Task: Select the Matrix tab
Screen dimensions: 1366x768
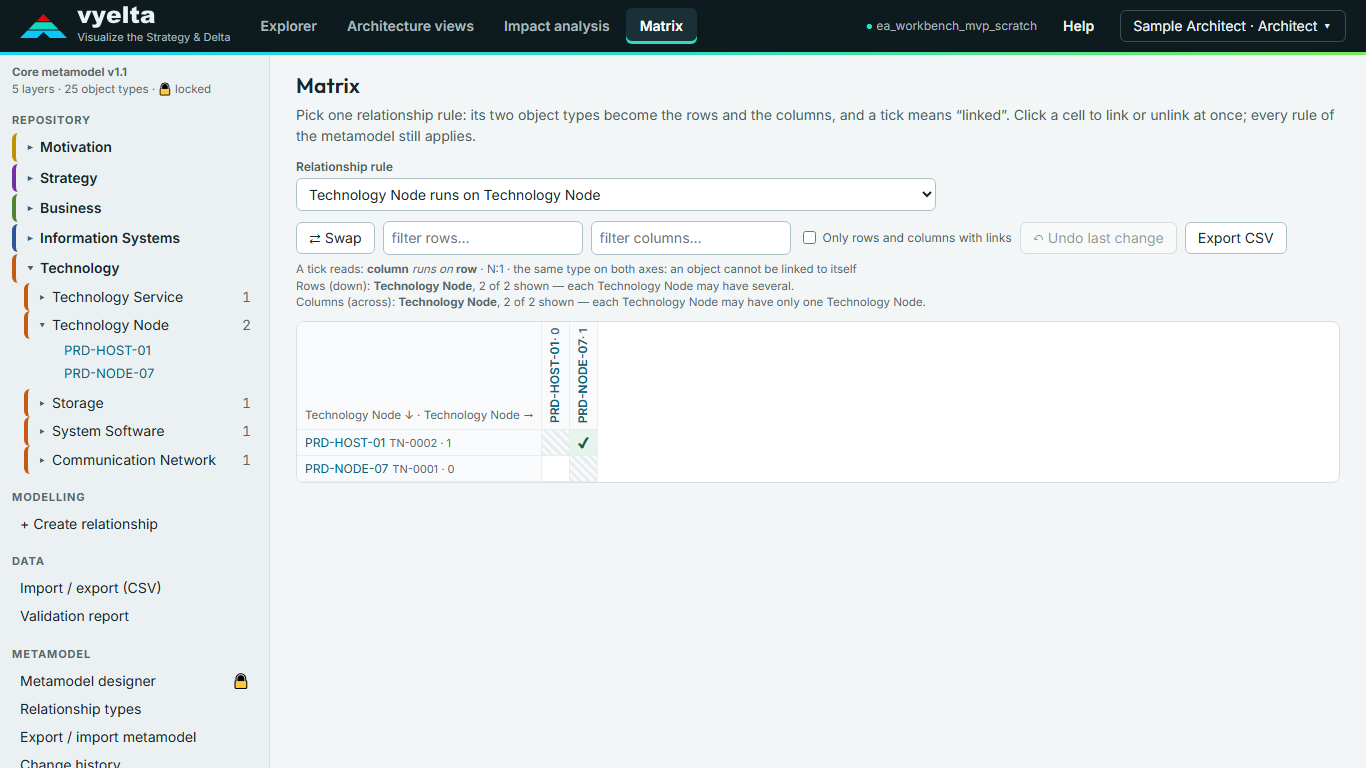Action: (x=661, y=26)
